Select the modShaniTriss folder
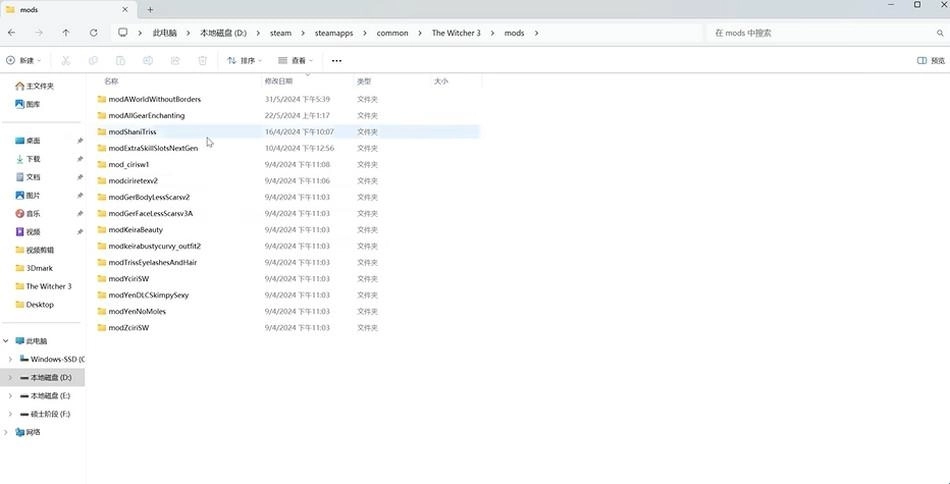 [x=132, y=132]
